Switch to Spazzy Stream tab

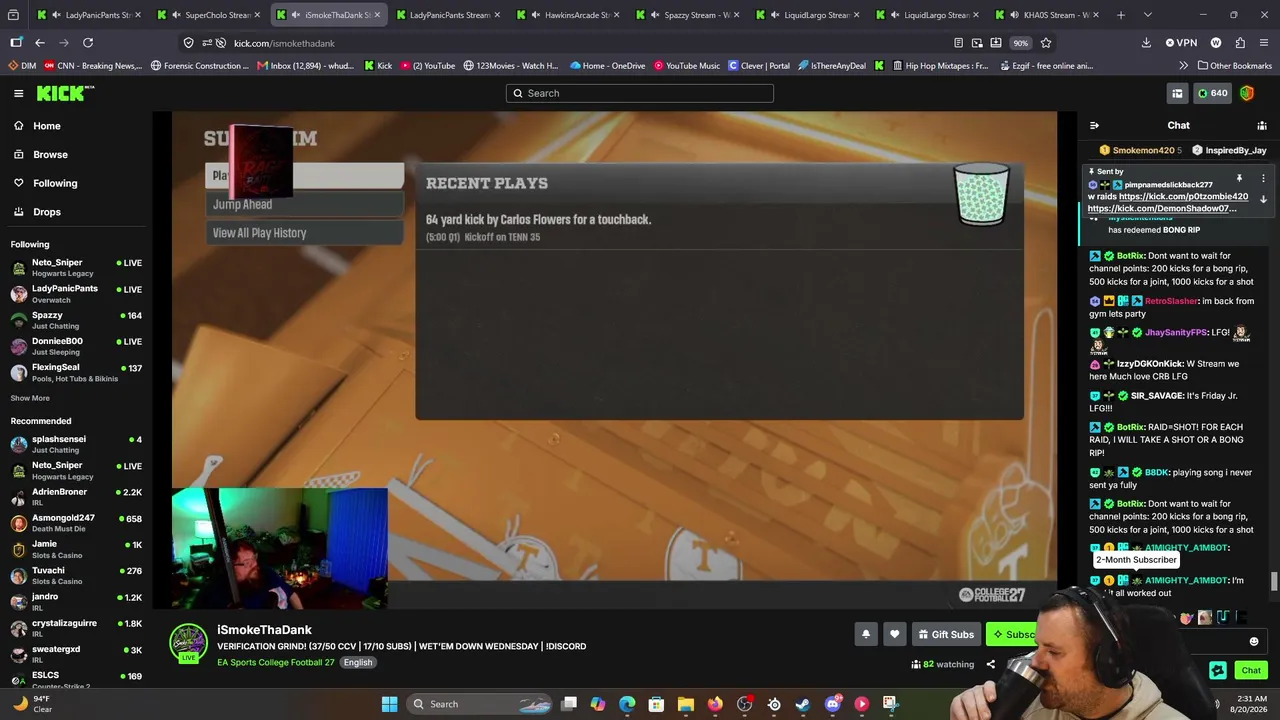coord(690,15)
